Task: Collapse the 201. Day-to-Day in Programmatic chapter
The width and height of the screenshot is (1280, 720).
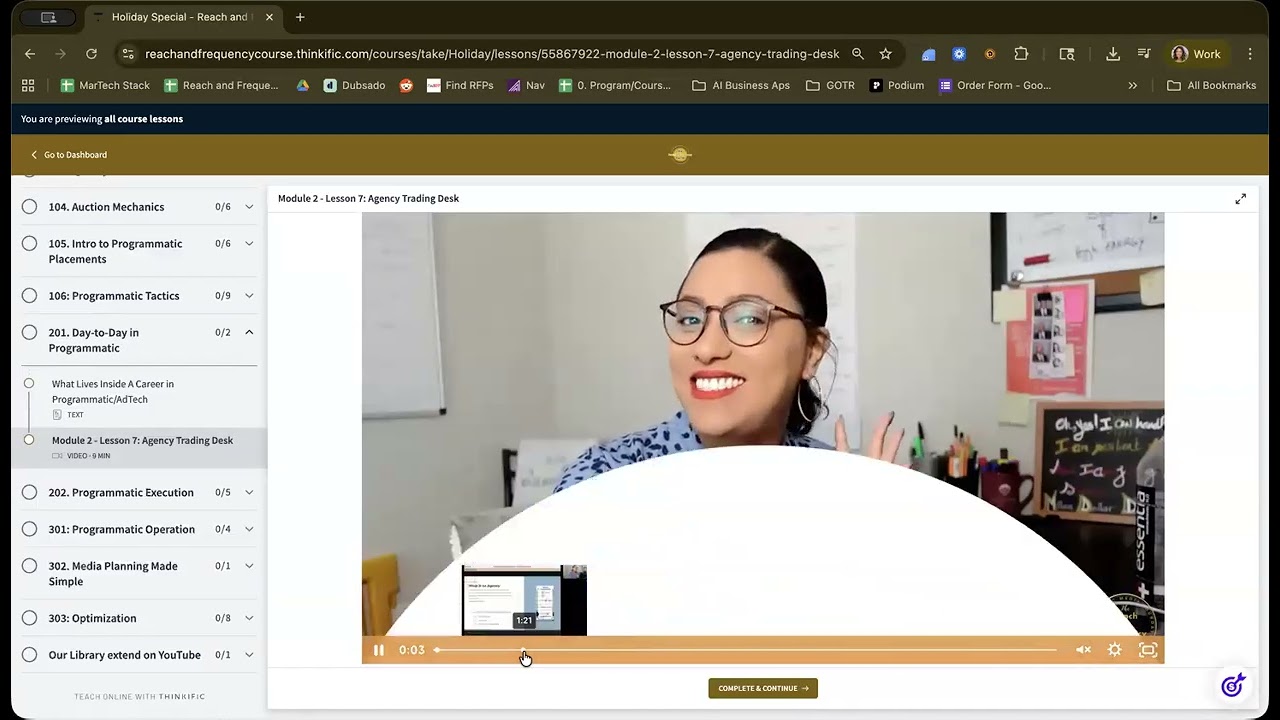Action: 249,333
